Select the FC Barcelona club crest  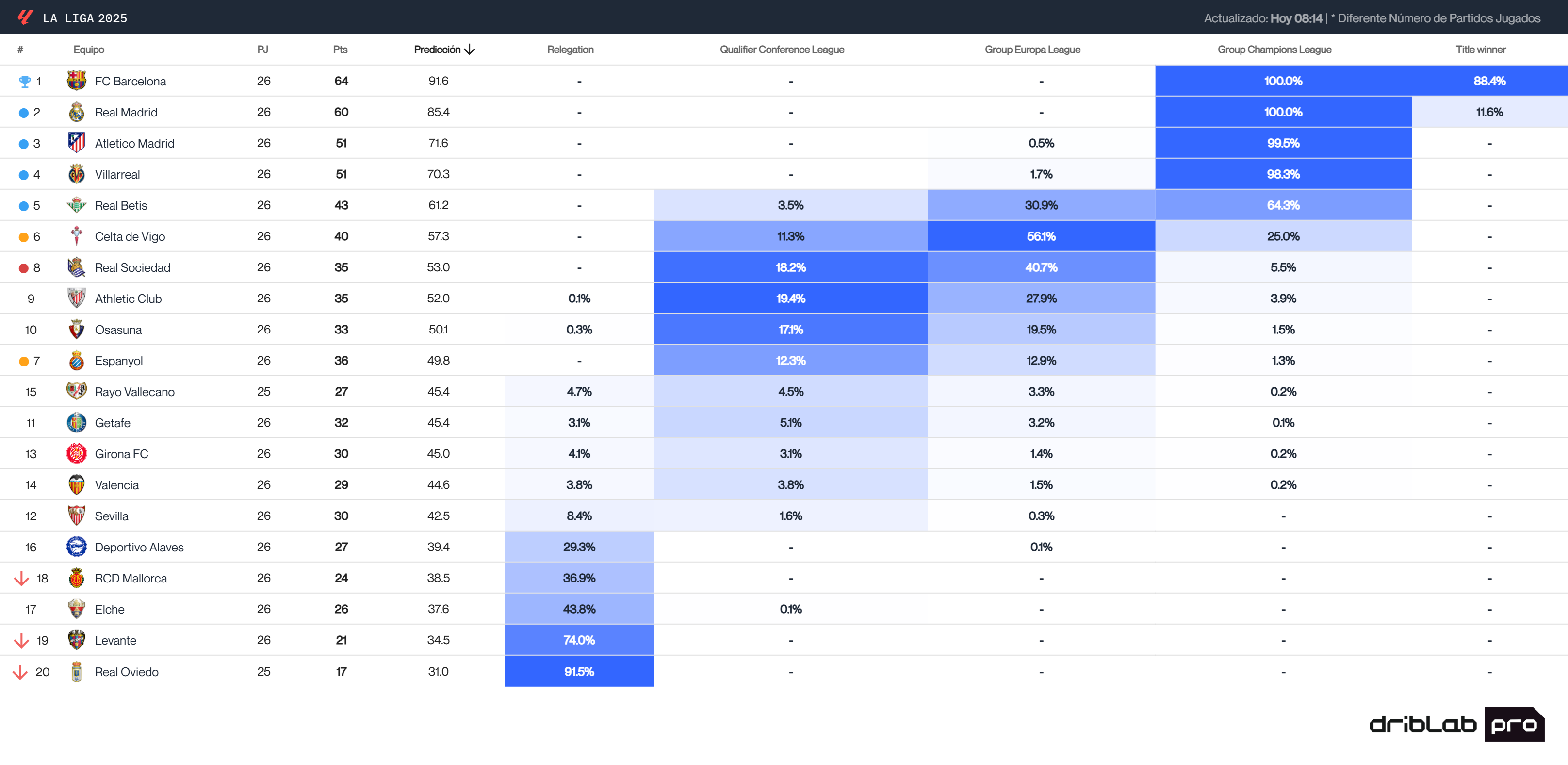point(76,81)
